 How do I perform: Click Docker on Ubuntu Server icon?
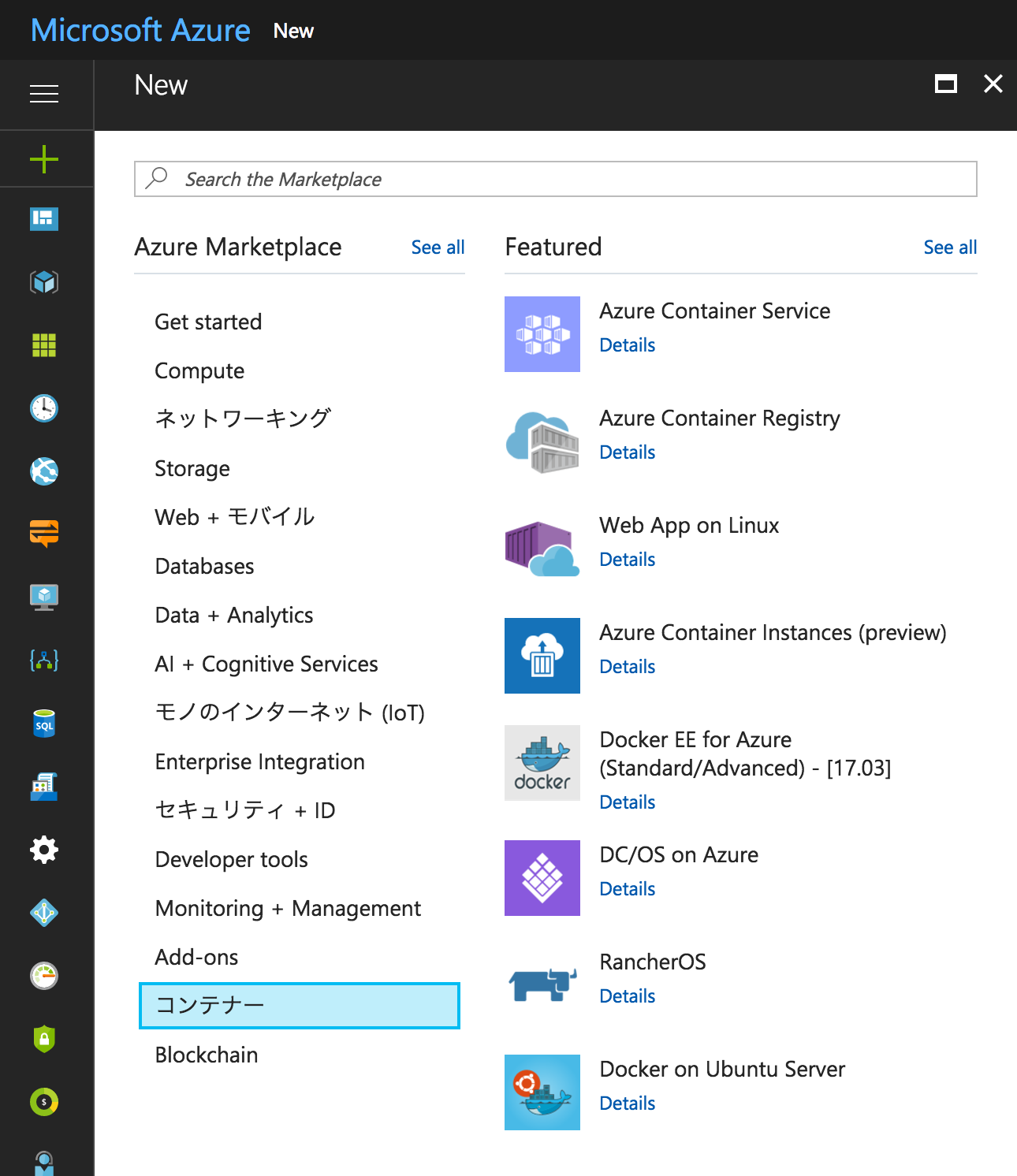click(x=542, y=1092)
